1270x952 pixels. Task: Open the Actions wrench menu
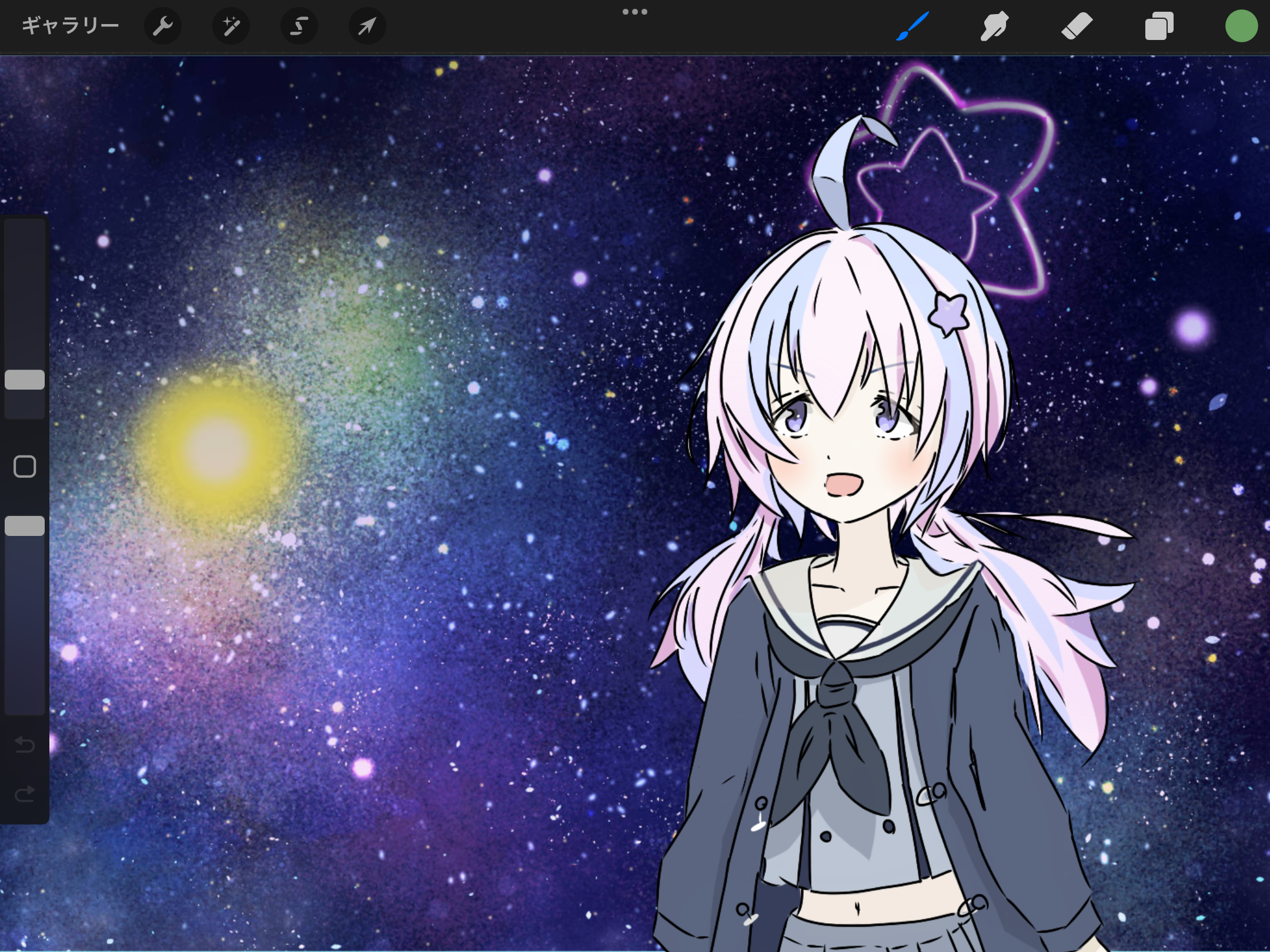click(162, 26)
